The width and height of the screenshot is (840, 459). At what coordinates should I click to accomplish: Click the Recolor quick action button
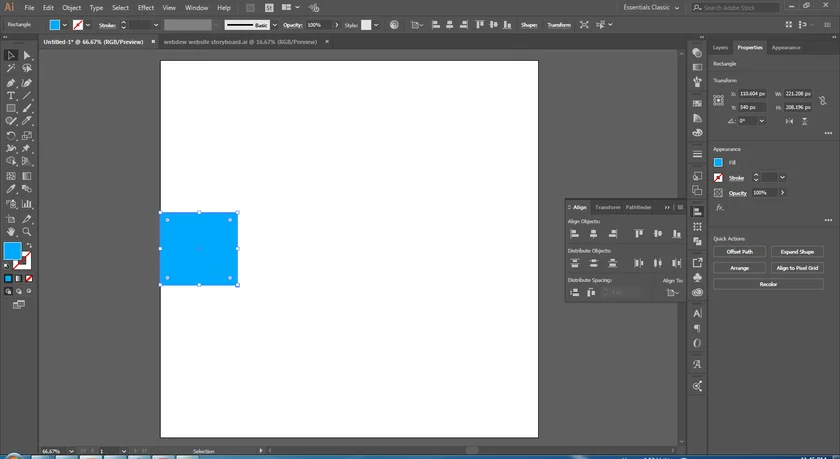(x=768, y=284)
